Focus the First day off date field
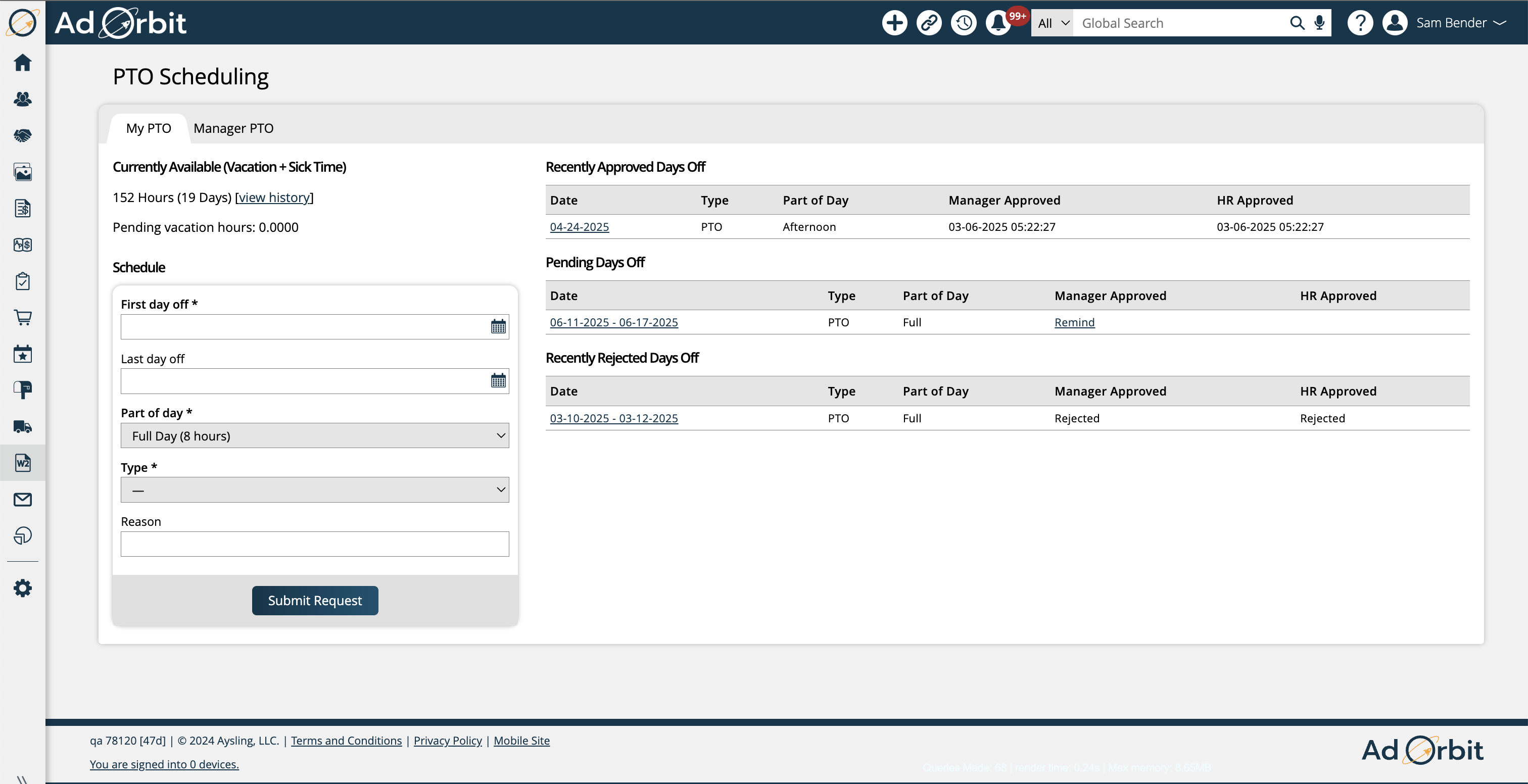This screenshot has width=1528, height=784. (315, 327)
